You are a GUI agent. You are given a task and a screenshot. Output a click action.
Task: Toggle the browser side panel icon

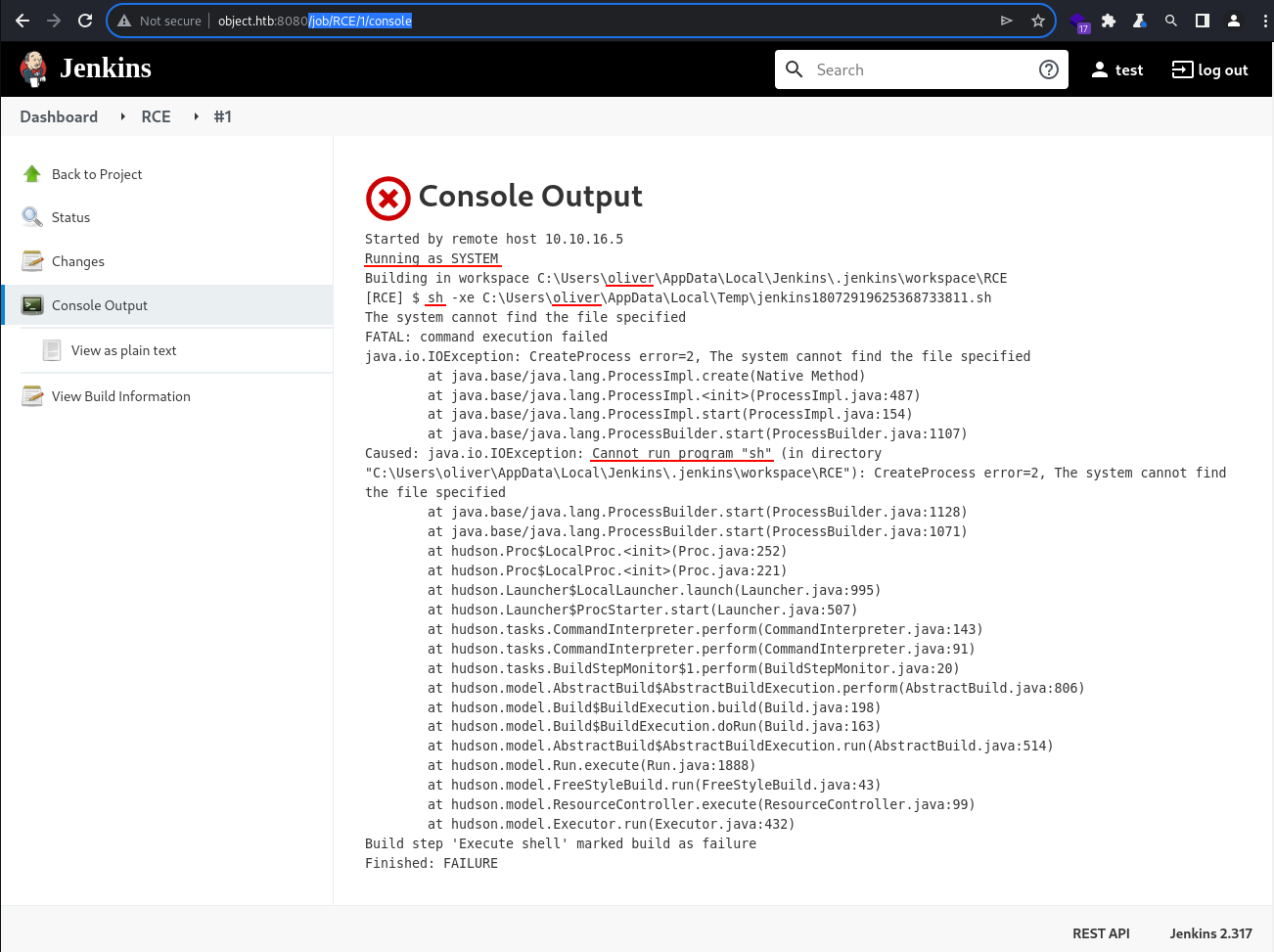tap(1203, 21)
